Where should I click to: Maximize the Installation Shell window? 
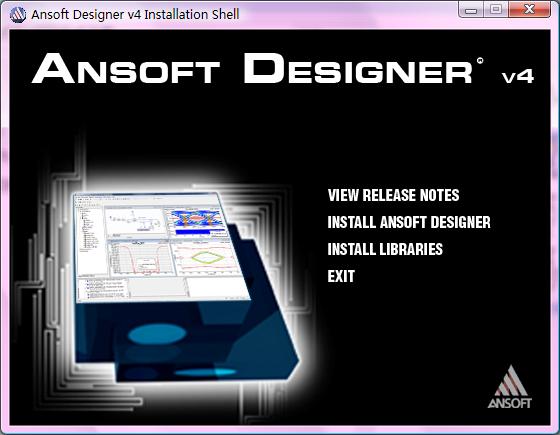coord(496,9)
